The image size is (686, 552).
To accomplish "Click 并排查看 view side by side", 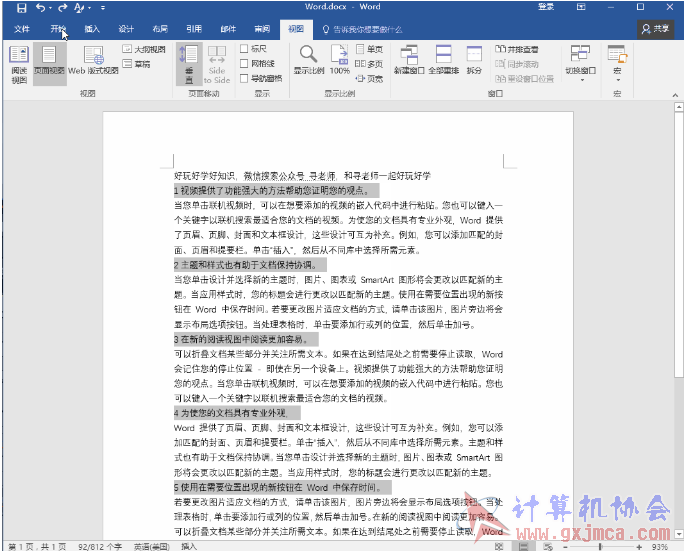I will coord(517,49).
